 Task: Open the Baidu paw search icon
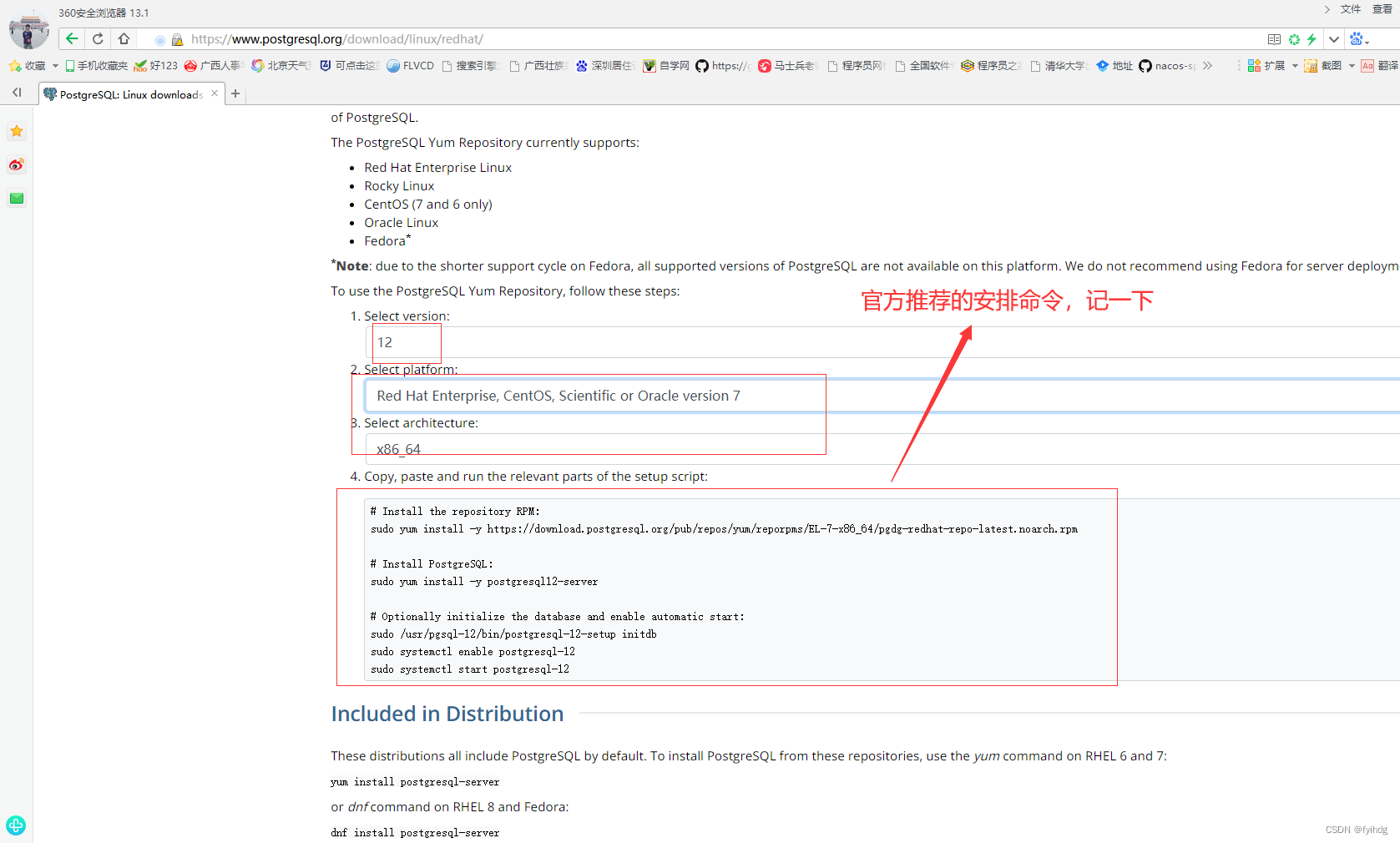1357,39
